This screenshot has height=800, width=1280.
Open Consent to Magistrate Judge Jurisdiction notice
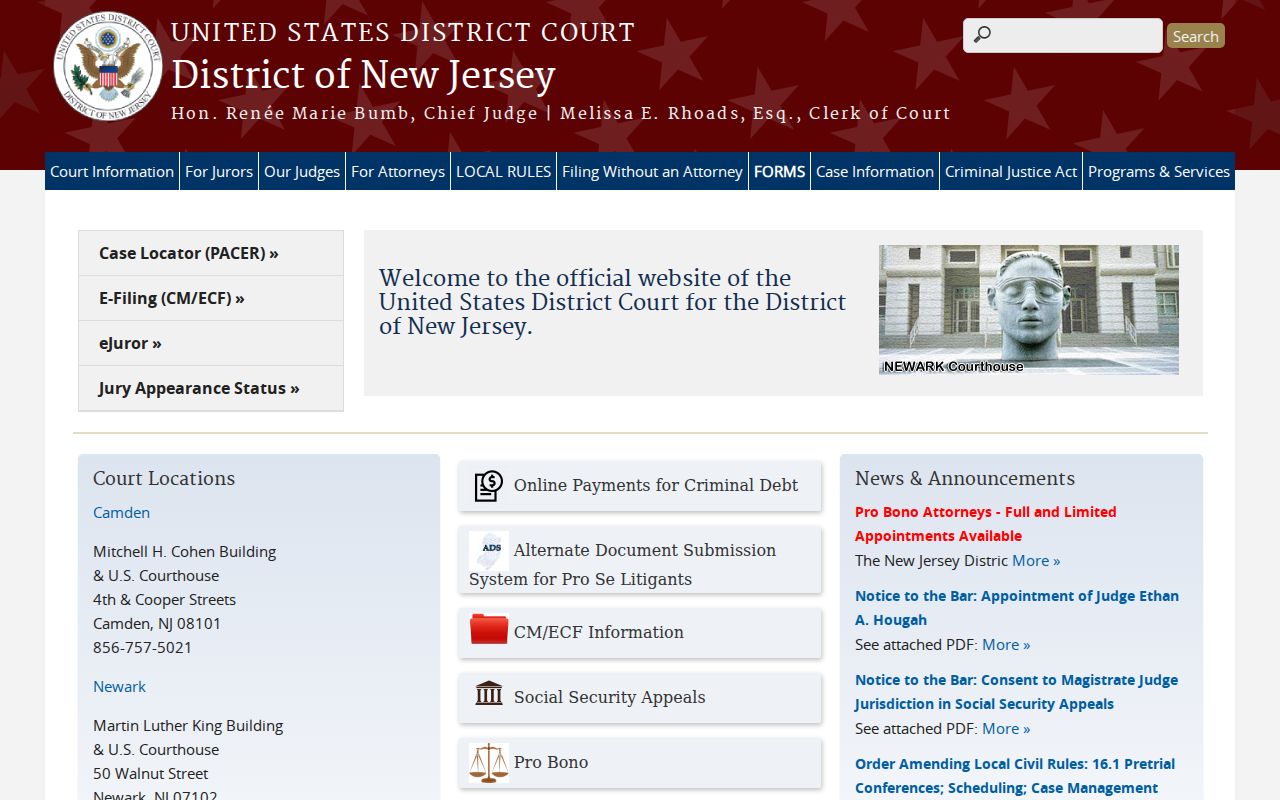1016,692
